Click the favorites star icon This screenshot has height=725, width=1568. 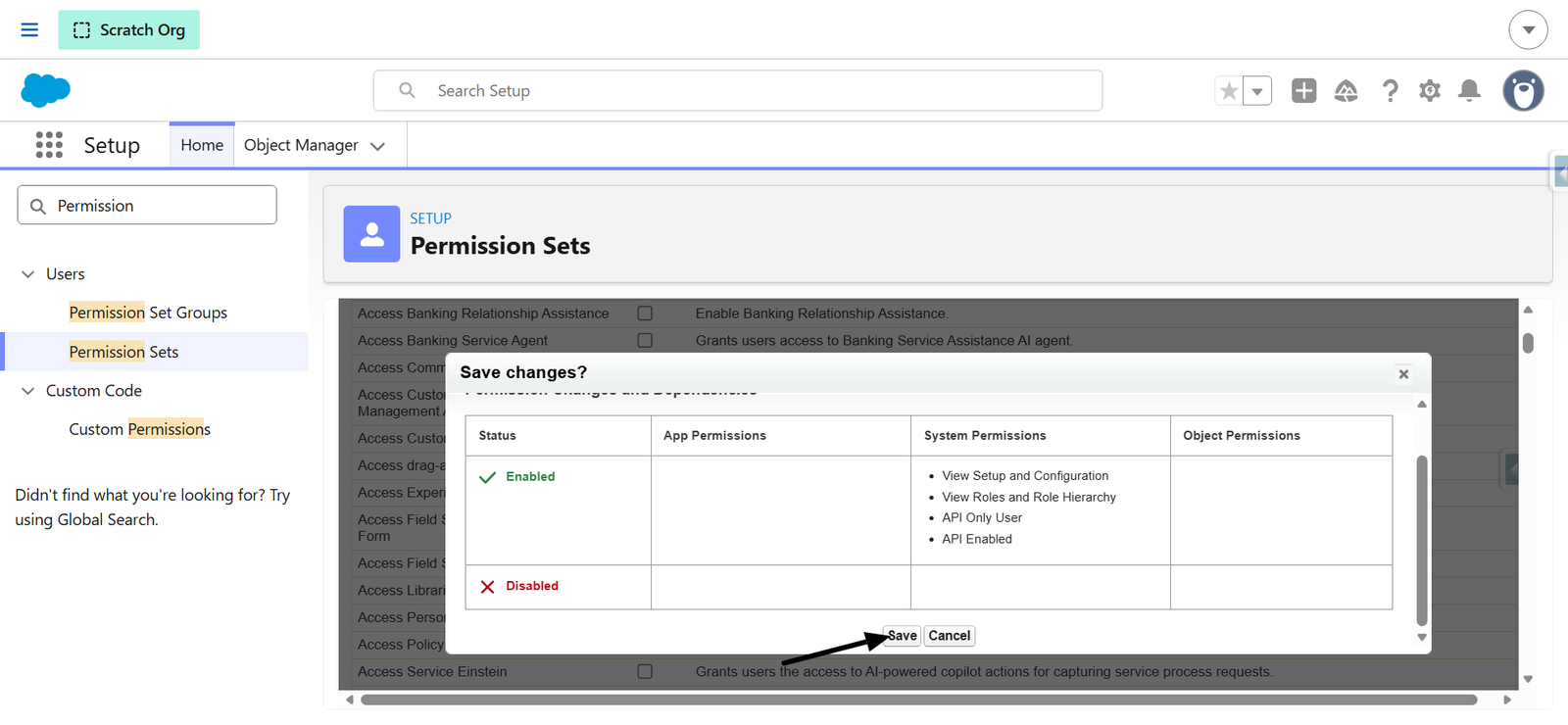tap(1229, 91)
